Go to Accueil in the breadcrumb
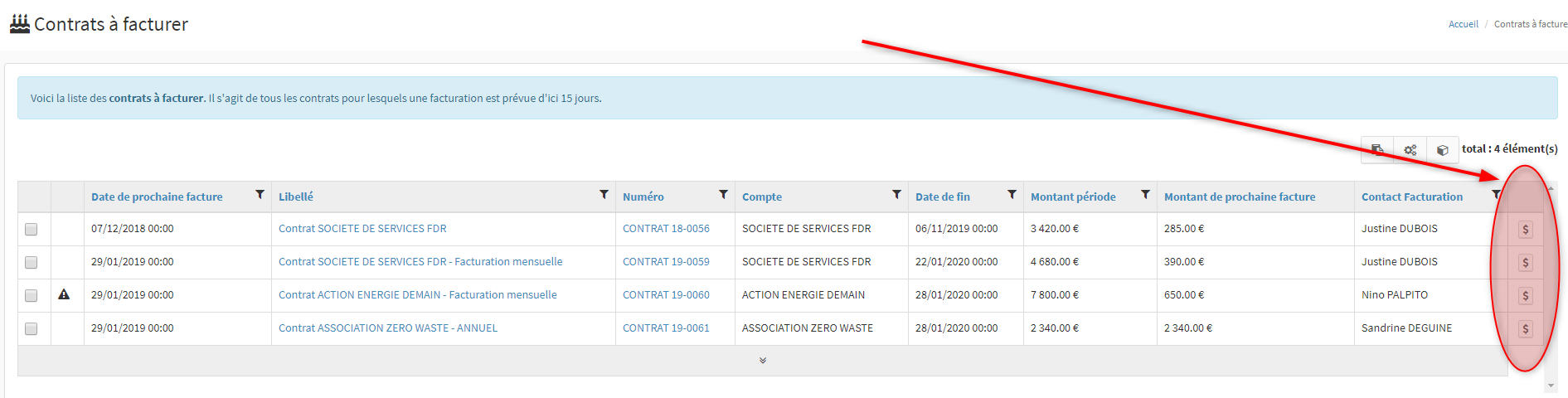The width and height of the screenshot is (1568, 398). point(1464,24)
